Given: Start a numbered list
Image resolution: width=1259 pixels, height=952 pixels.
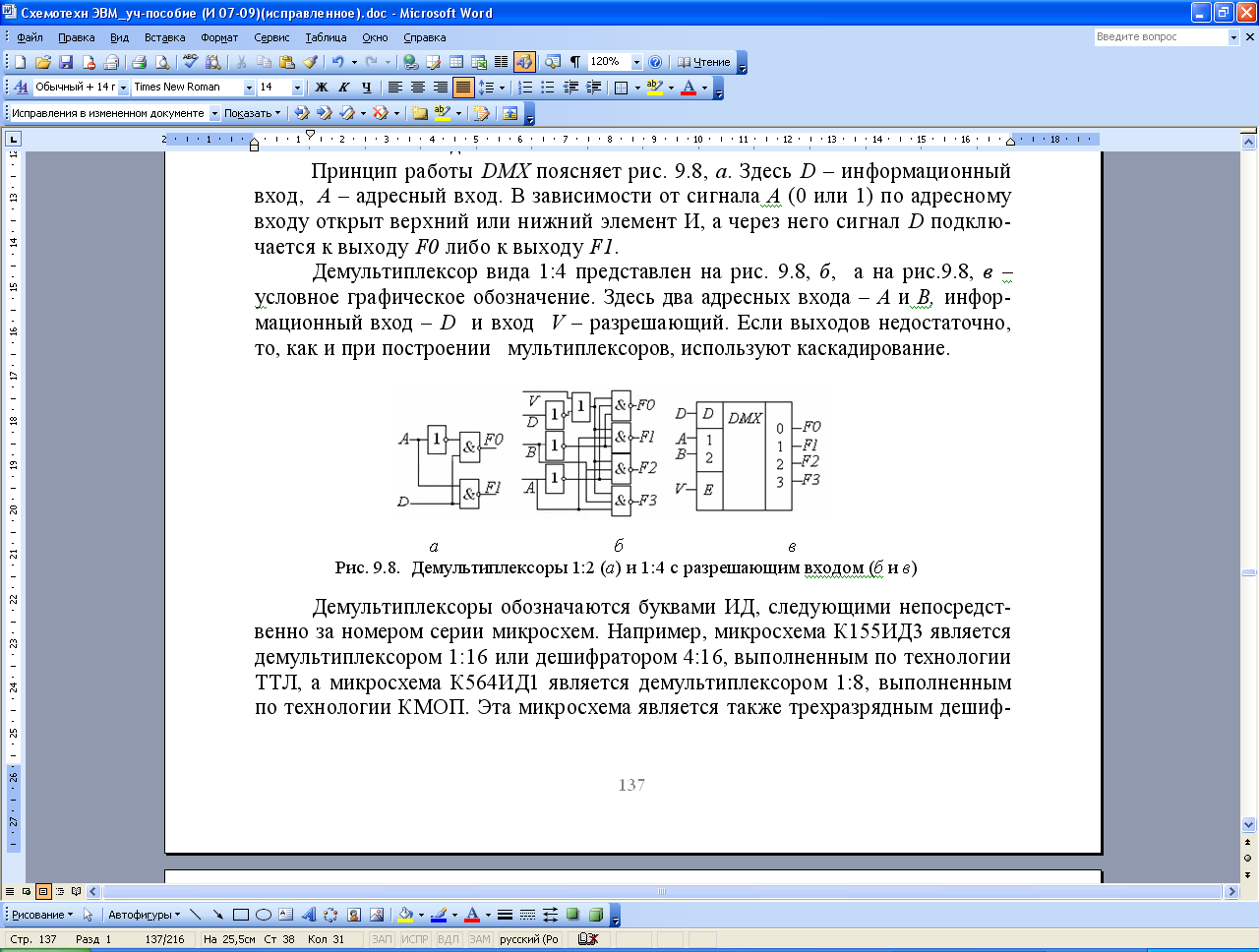Looking at the screenshot, I should [x=525, y=88].
